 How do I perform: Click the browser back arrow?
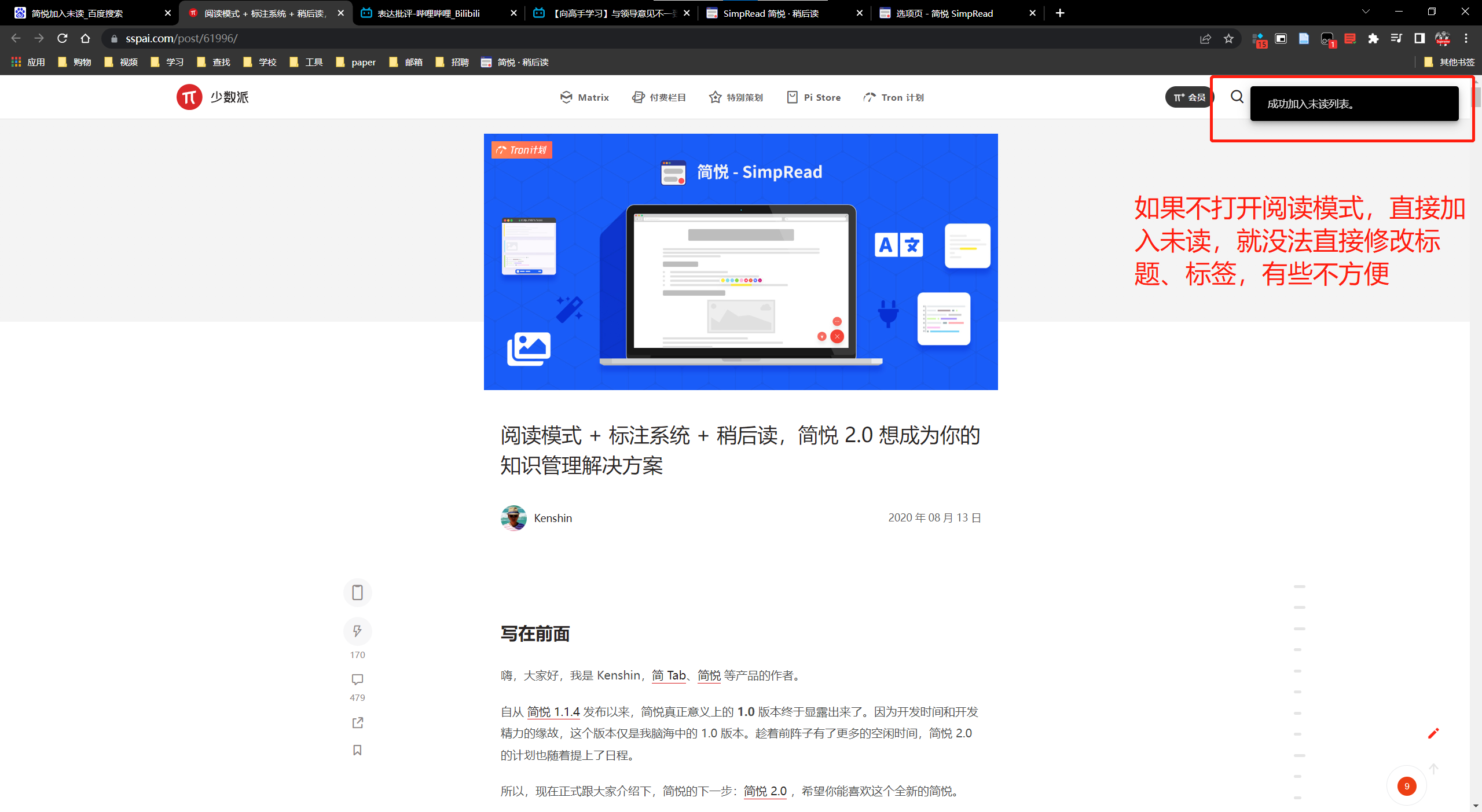tap(16, 38)
